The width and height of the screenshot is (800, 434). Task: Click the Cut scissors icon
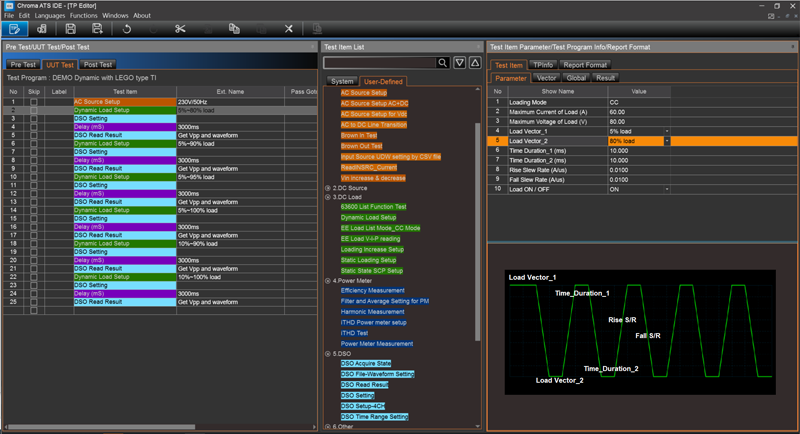point(180,30)
